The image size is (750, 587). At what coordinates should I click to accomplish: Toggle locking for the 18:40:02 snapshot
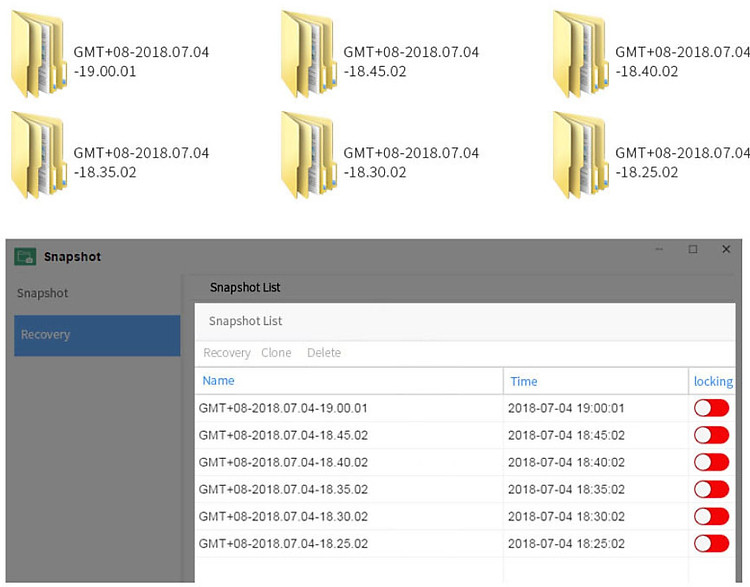click(711, 462)
